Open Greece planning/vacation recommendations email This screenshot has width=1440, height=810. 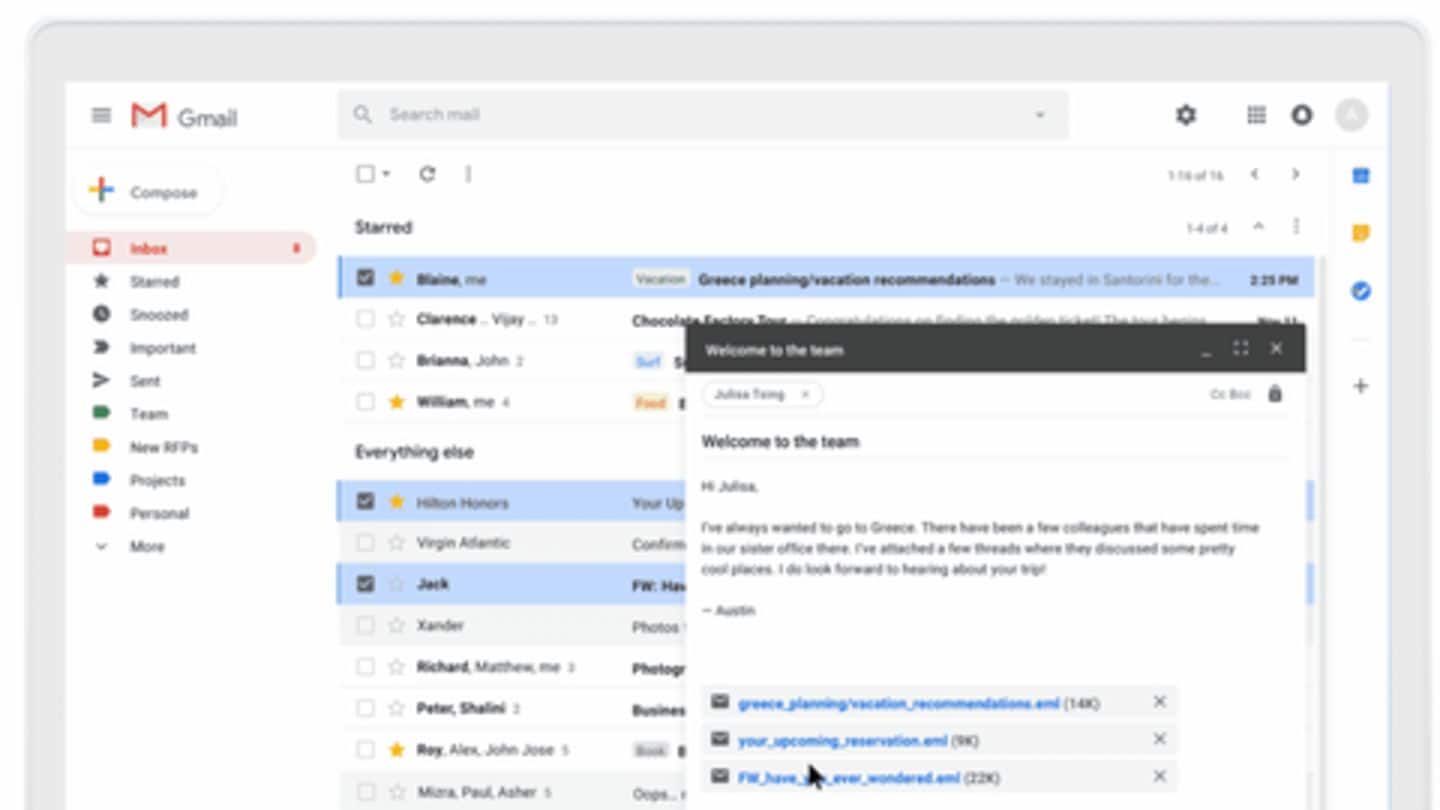click(x=826, y=278)
